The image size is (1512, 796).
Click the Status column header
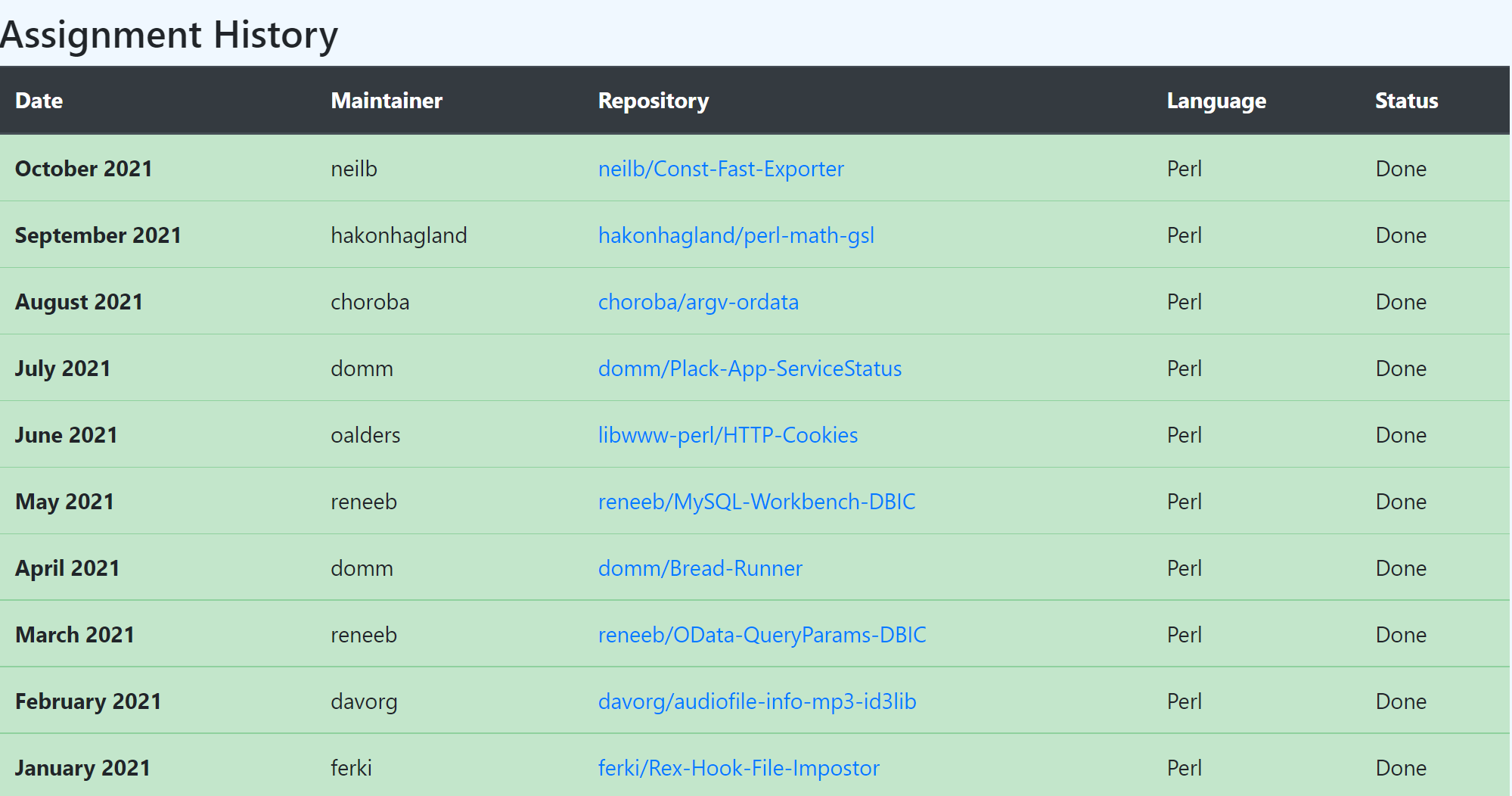(1406, 101)
